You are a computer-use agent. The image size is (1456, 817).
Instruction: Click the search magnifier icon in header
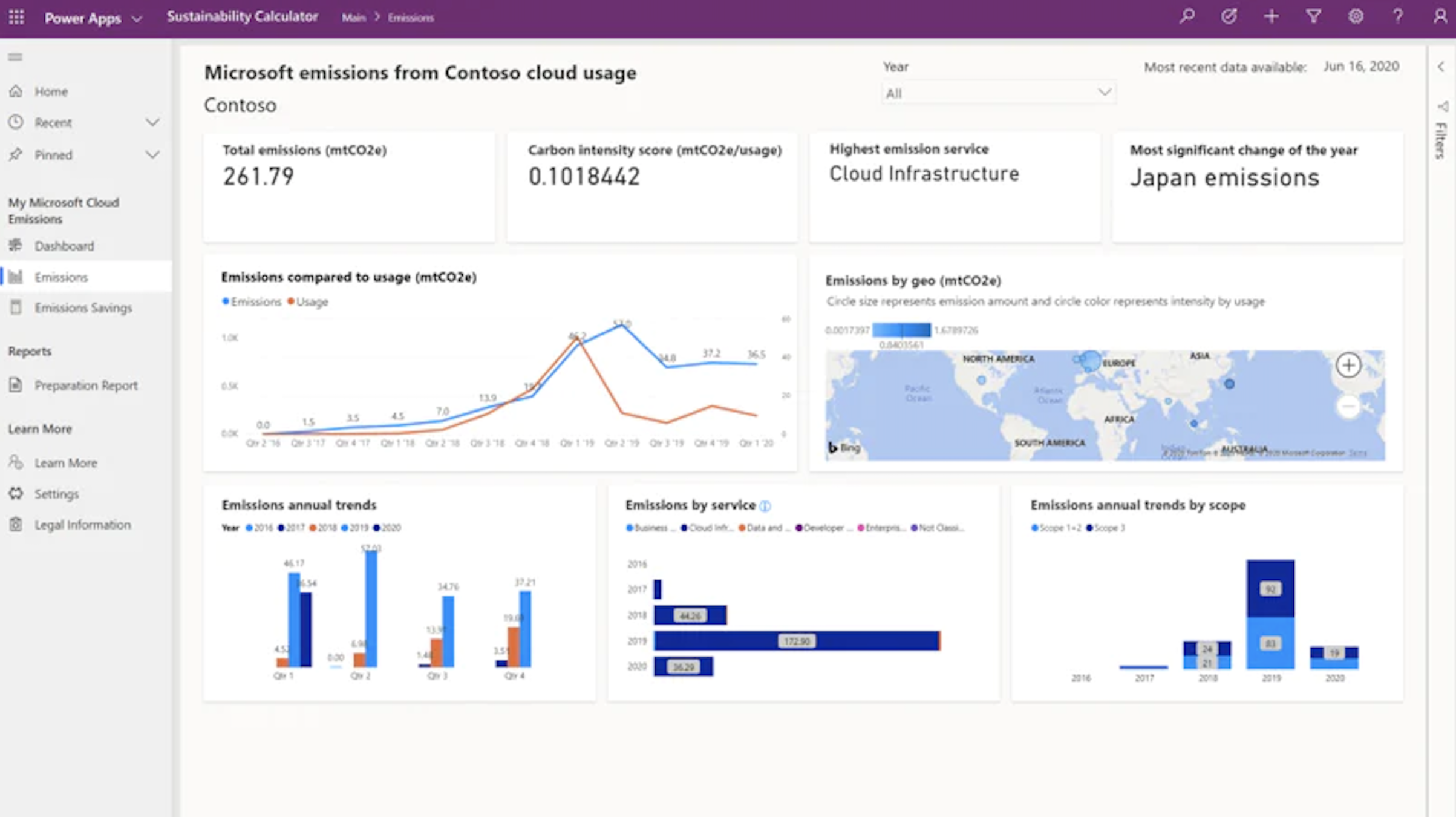(1187, 16)
